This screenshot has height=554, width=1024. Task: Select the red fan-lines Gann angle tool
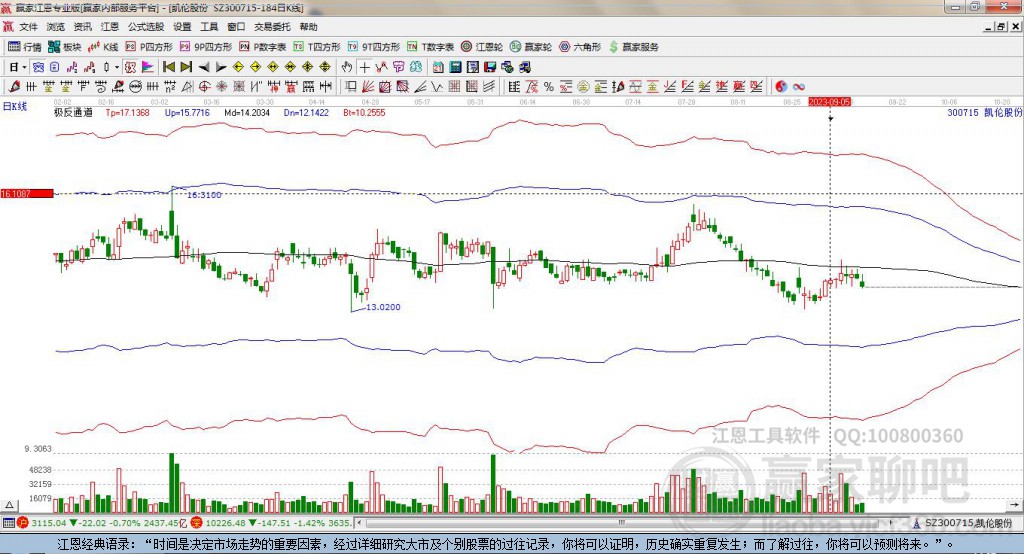click(368, 86)
